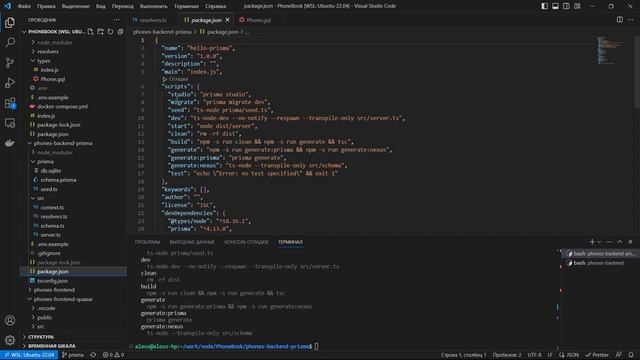Refresh the Explorer file tree

[110, 31]
